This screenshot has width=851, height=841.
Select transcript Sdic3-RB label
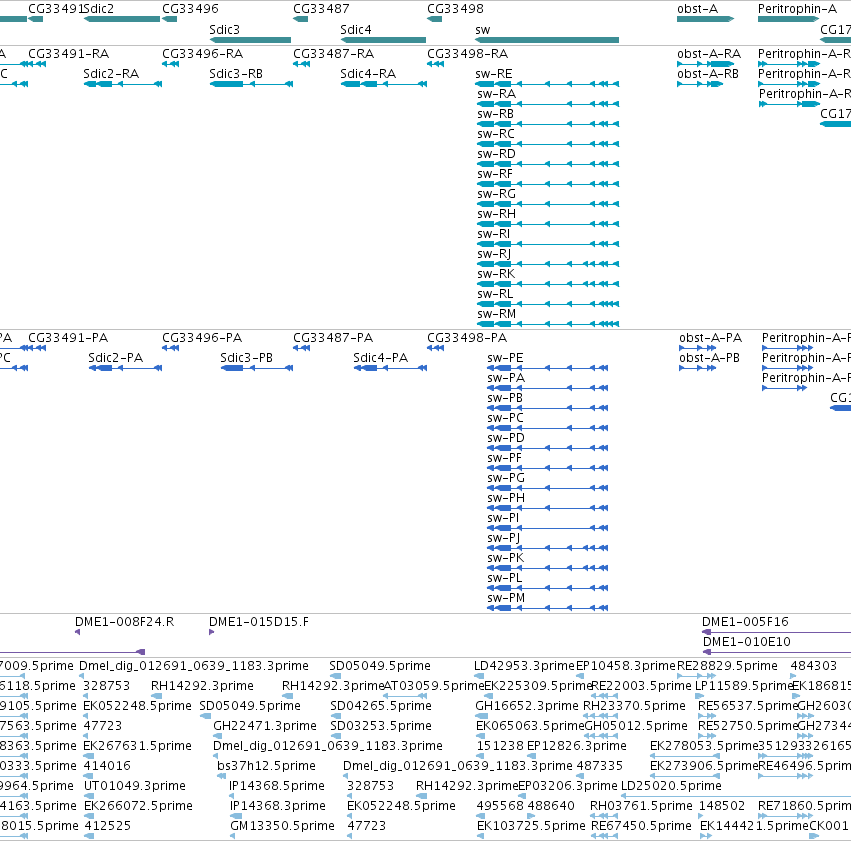(236, 74)
